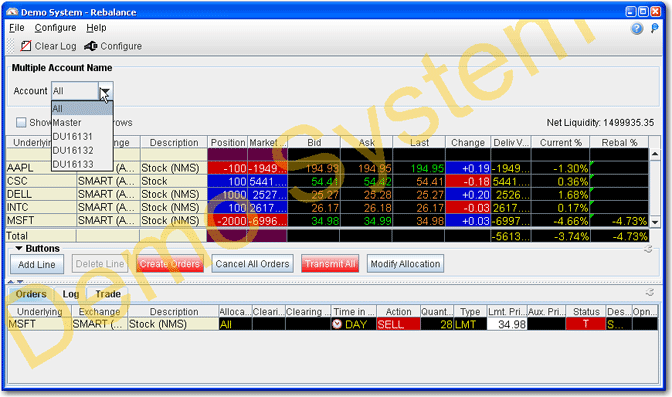Click the Clear Log toolbar icon
672x397 pixels.
26,46
